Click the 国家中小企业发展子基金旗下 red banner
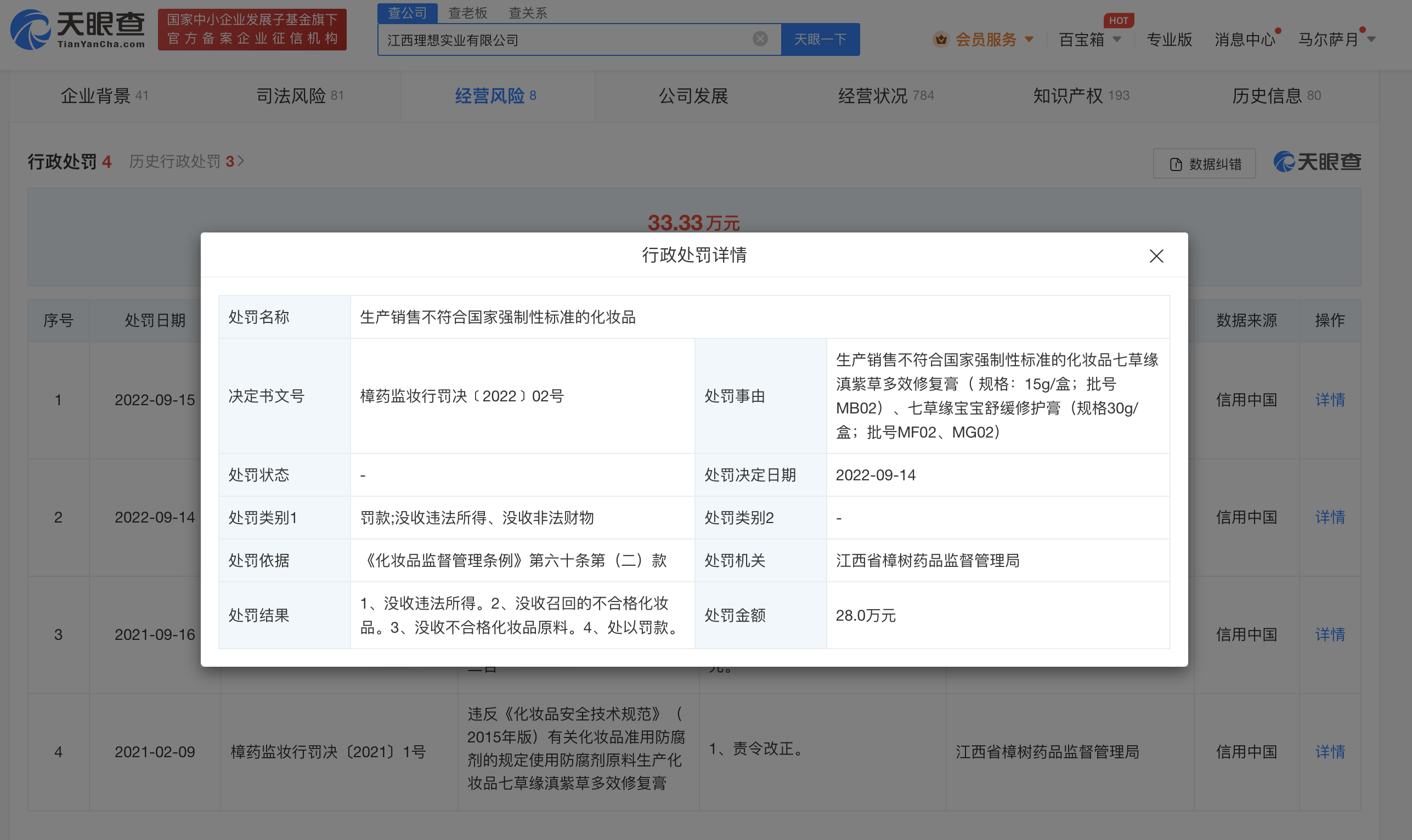 [x=252, y=30]
